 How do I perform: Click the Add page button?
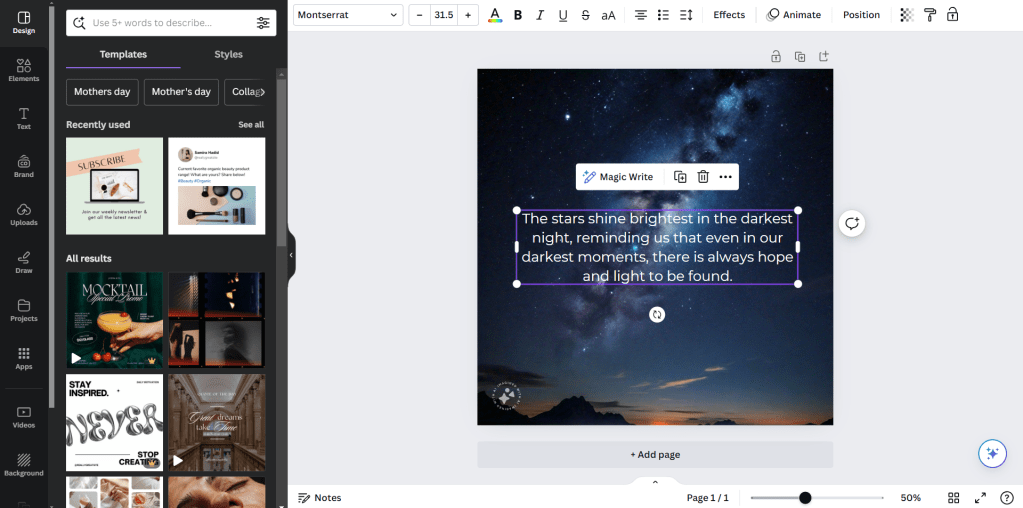(655, 455)
